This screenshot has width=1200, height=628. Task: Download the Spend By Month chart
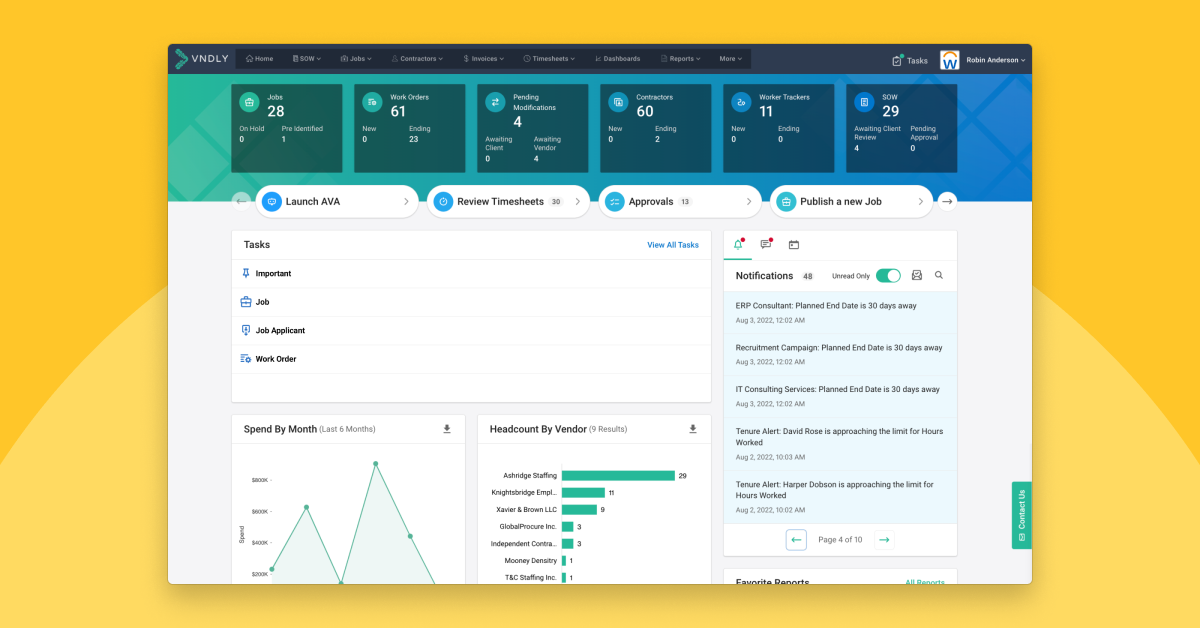tap(447, 429)
